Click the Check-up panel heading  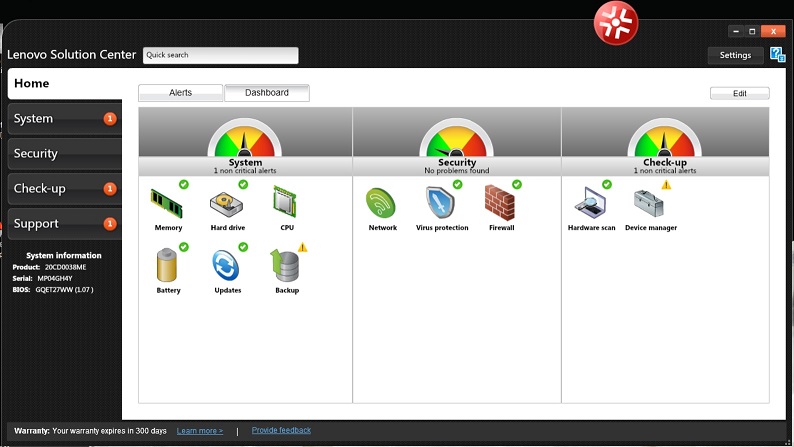[665, 162]
